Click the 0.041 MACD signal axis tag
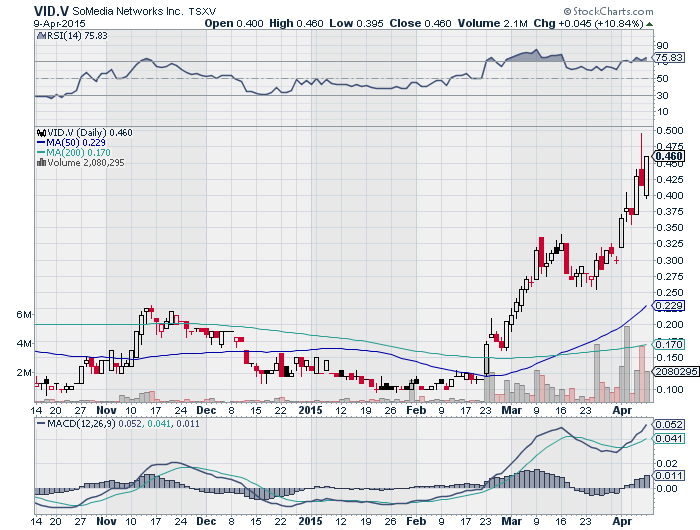The image size is (700, 530). (669, 439)
